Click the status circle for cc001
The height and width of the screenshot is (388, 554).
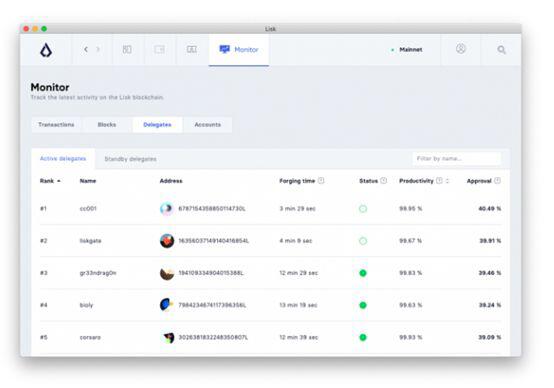pos(363,209)
